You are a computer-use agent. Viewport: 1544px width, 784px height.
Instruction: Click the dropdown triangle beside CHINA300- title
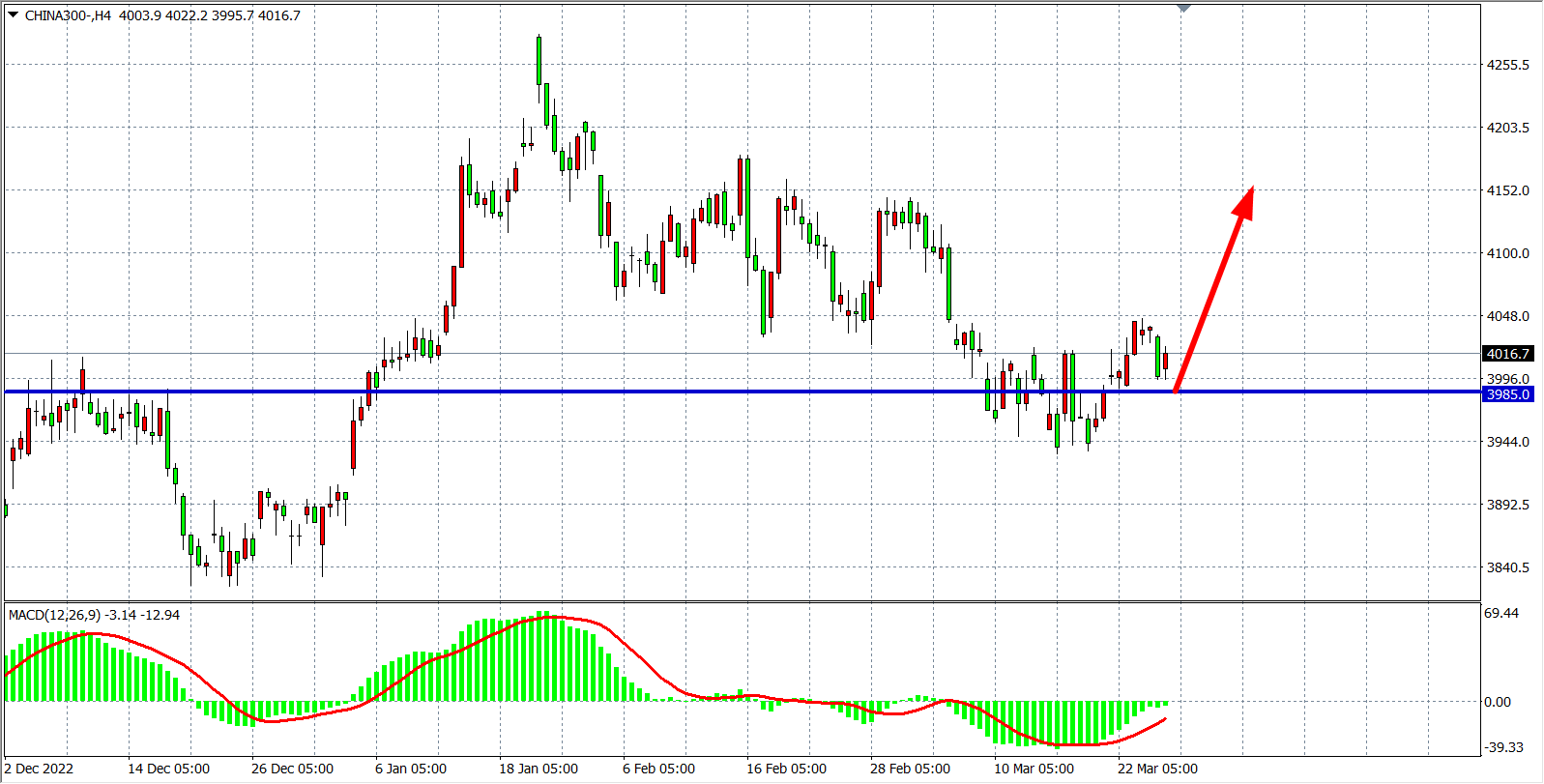tap(13, 15)
